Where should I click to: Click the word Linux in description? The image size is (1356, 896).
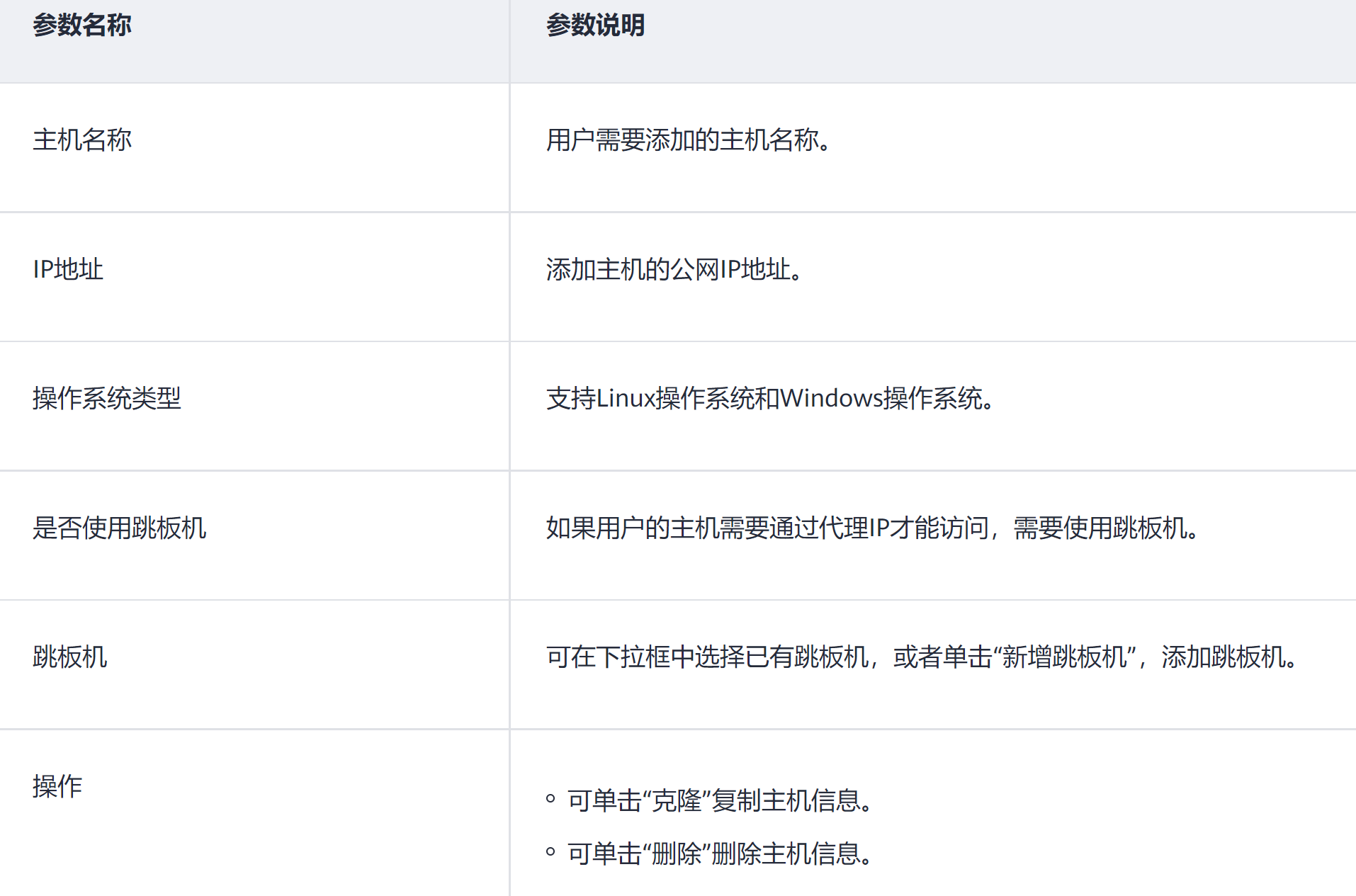(x=626, y=399)
